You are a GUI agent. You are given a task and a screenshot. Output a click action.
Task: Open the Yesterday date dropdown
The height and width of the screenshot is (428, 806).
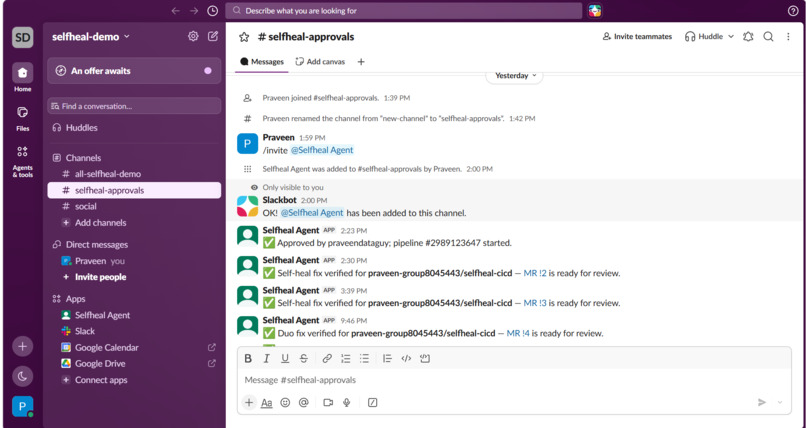click(x=515, y=76)
